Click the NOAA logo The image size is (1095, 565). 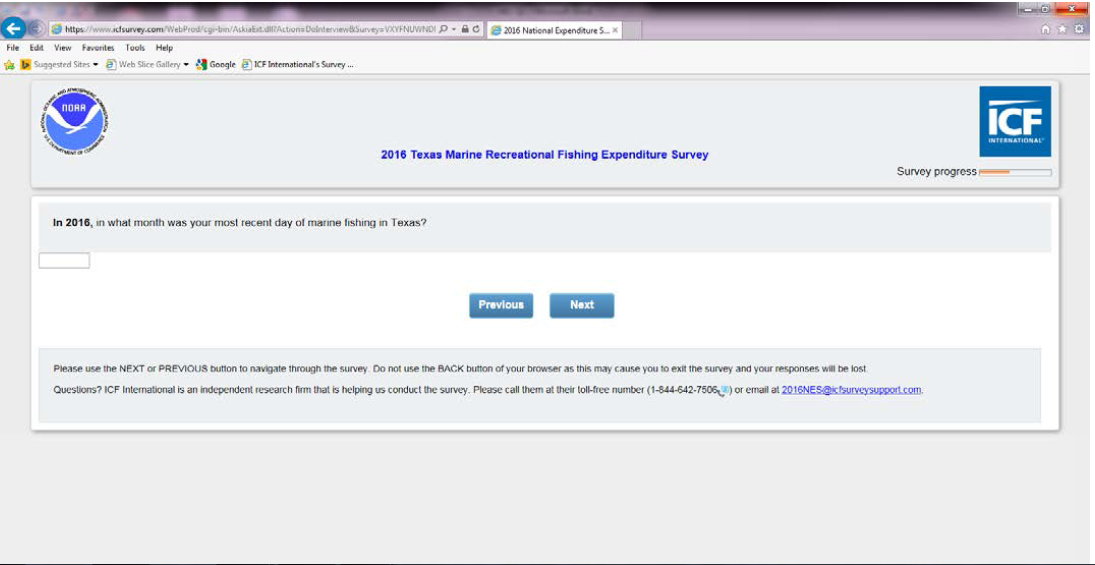75,120
